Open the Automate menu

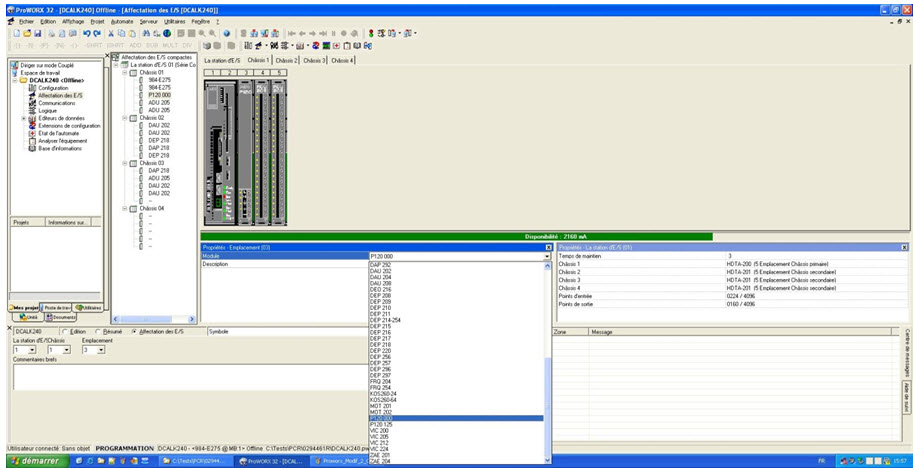[x=122, y=21]
